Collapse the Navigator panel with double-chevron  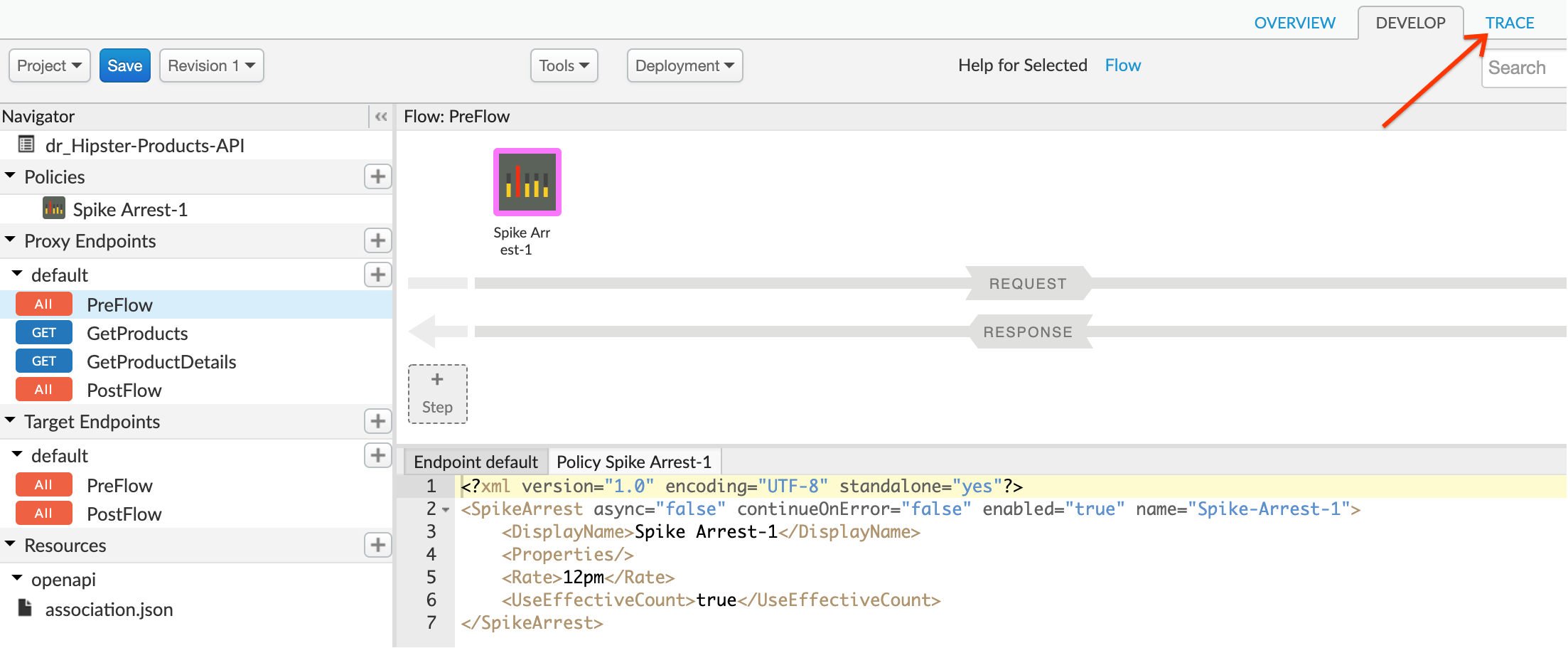381,117
